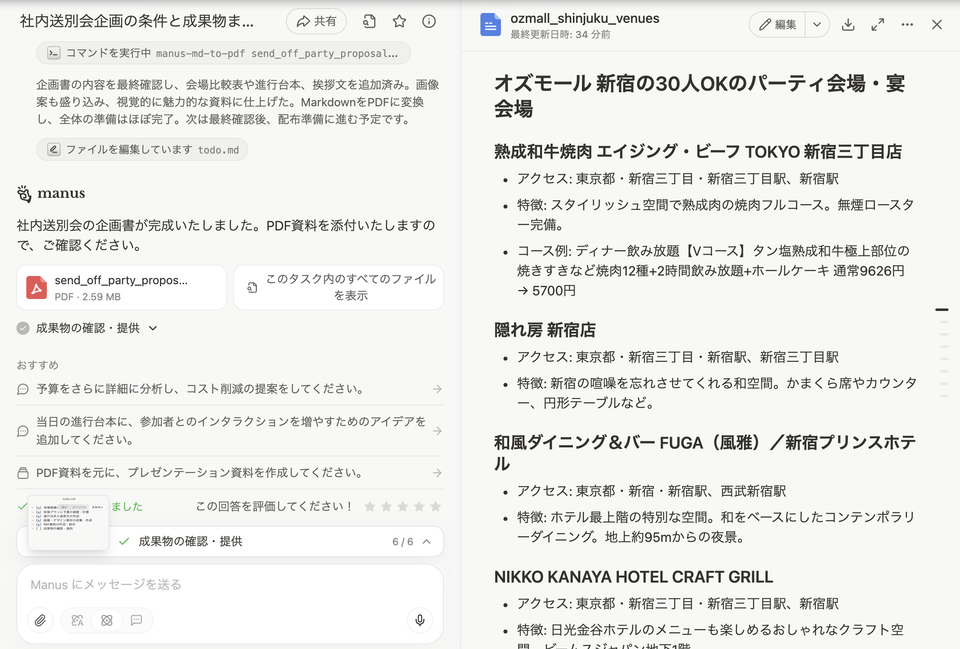The height and width of the screenshot is (649, 960).
Task: Open the three-dot more options menu
Action: pyautogui.click(x=907, y=24)
